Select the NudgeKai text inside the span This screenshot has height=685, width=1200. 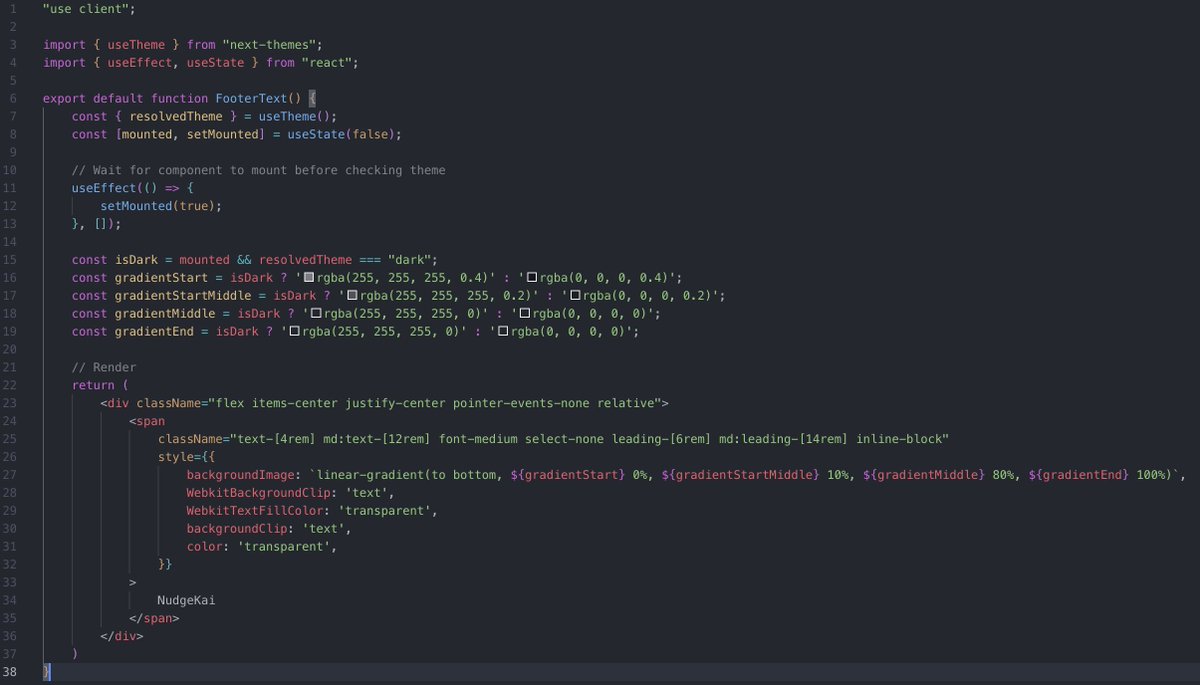[186, 599]
